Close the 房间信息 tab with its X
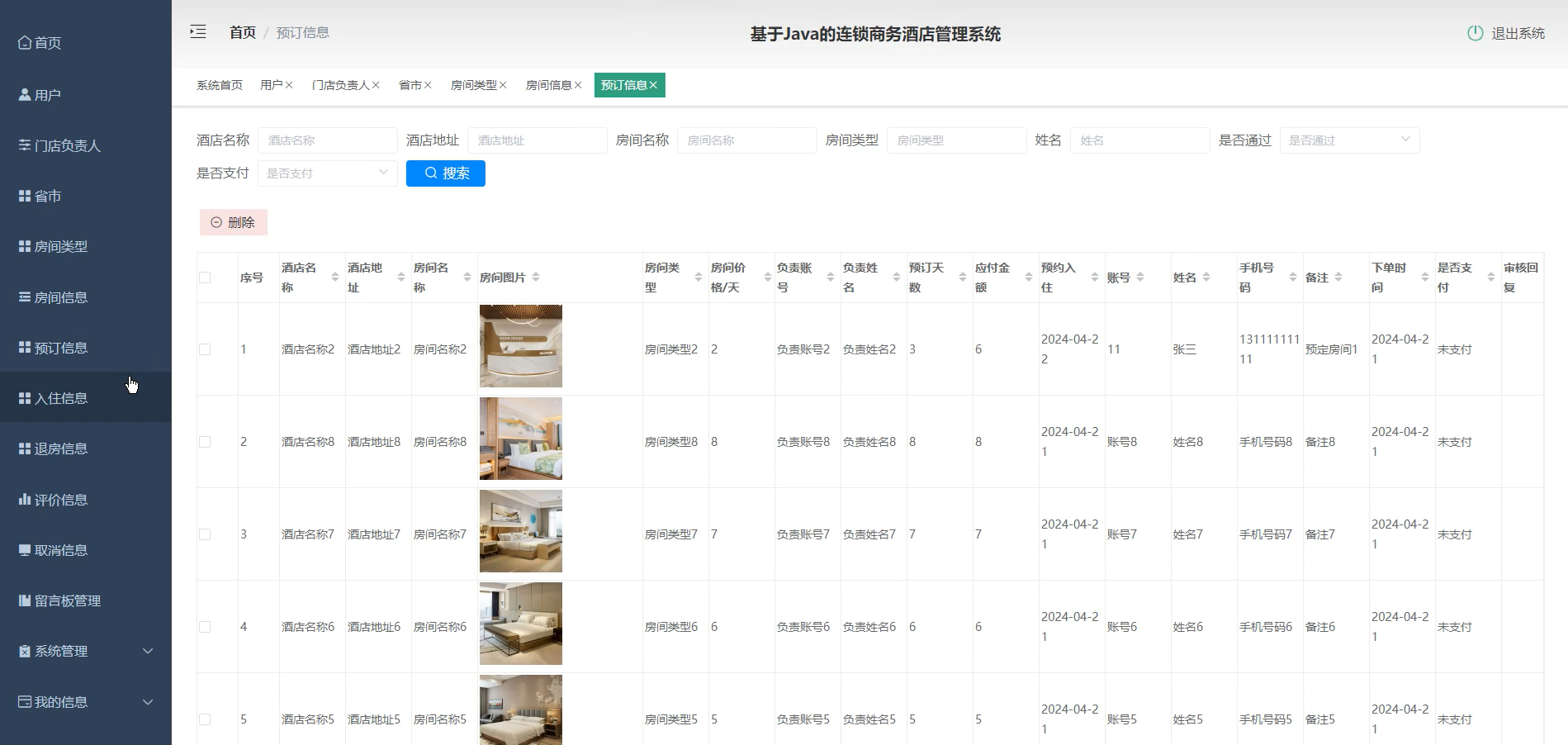The width and height of the screenshot is (1568, 745). [578, 85]
